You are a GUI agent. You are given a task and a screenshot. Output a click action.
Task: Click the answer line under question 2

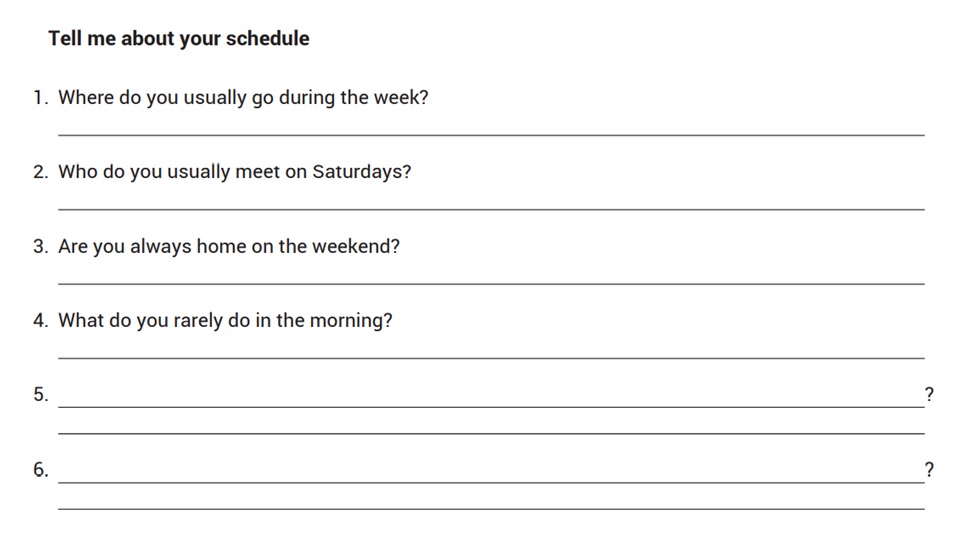pos(491,209)
